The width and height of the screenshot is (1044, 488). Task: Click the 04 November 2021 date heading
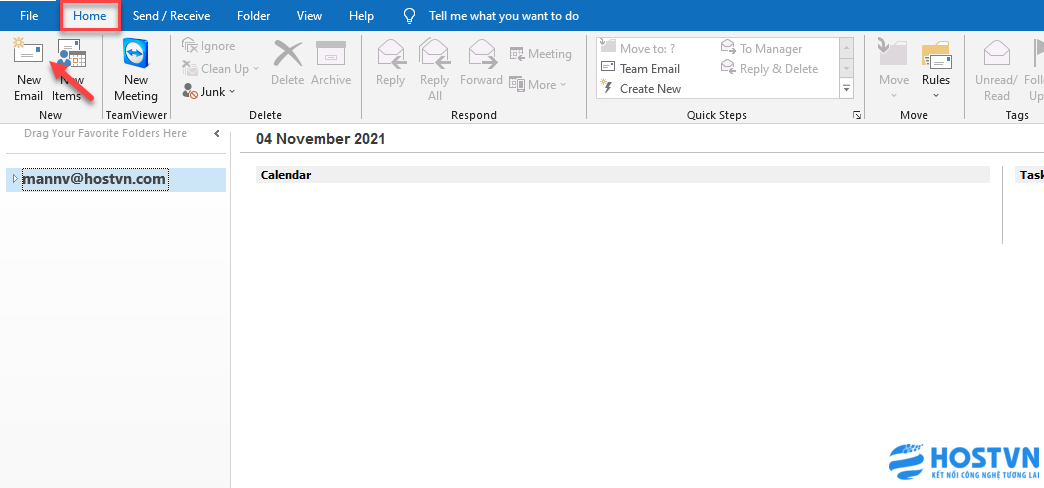320,139
